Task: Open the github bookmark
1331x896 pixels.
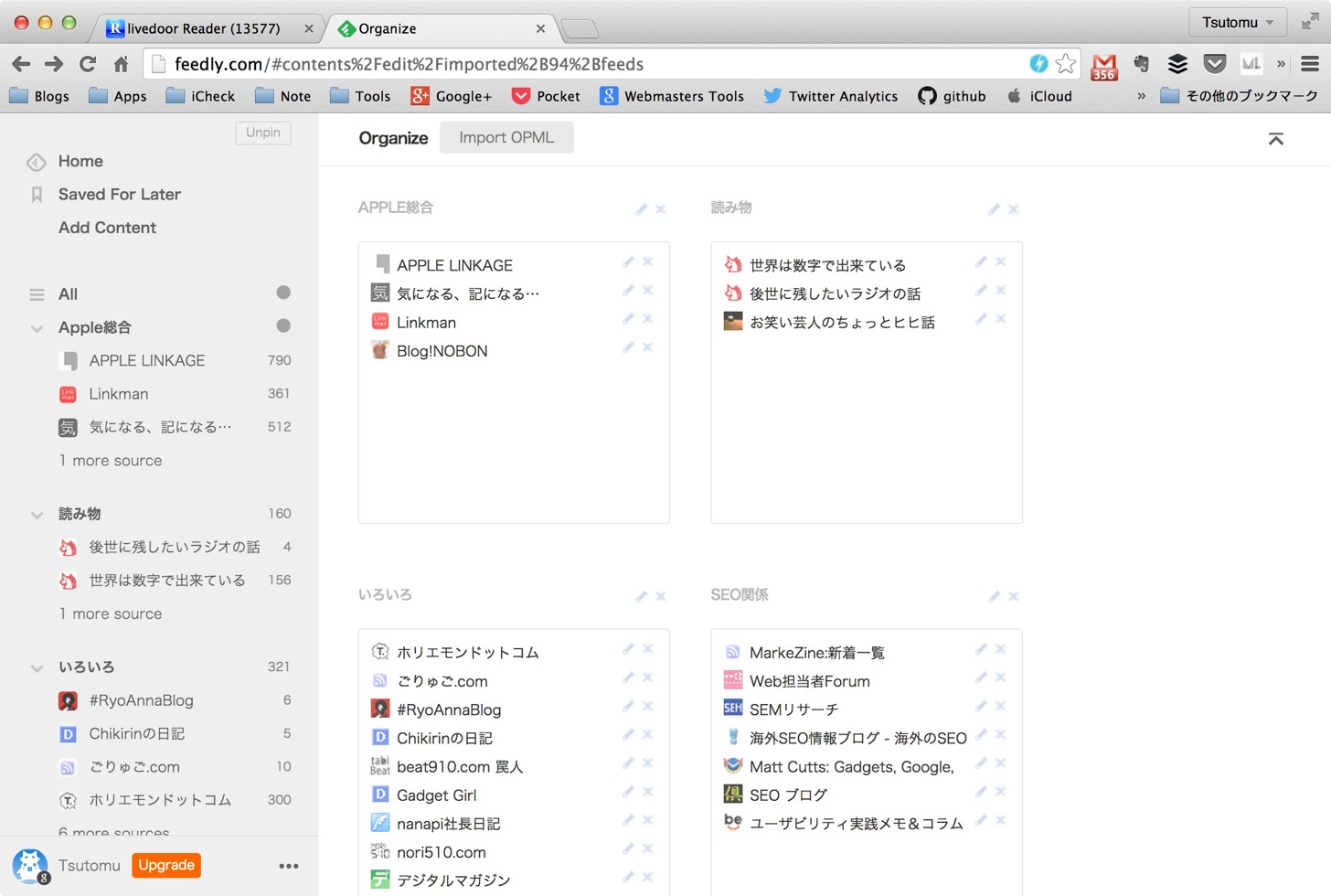Action: pyautogui.click(x=953, y=96)
